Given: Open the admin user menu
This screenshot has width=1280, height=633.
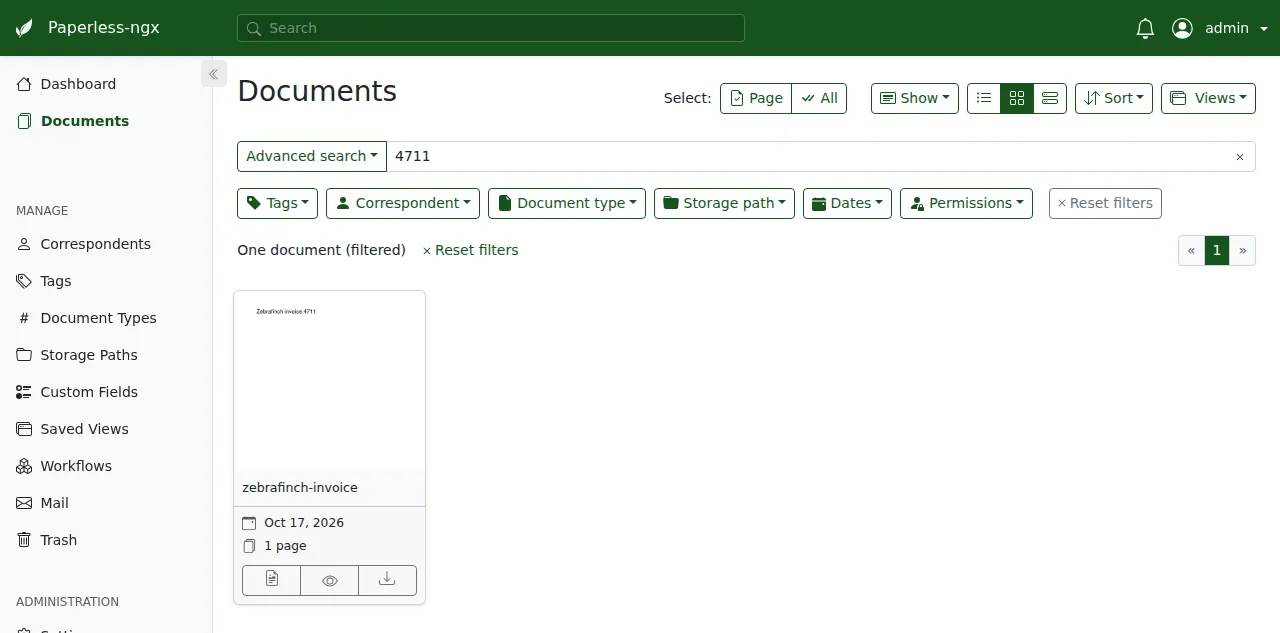Looking at the screenshot, I should click(x=1220, y=28).
